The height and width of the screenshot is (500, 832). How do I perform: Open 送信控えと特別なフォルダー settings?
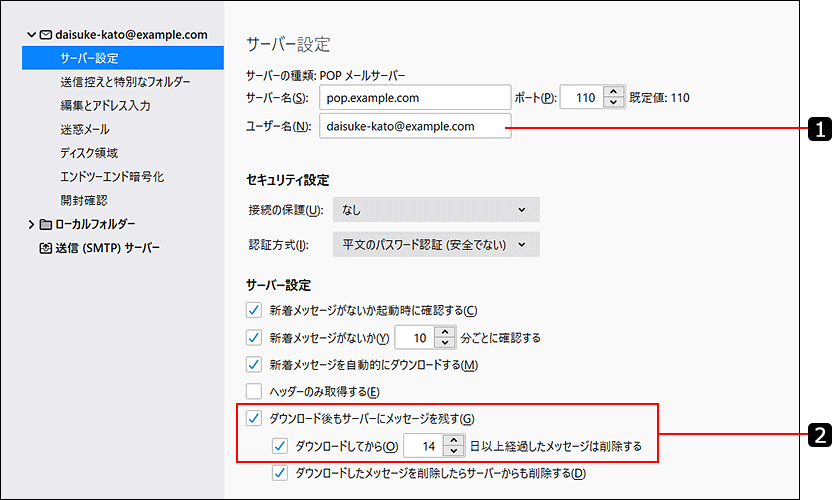pyautogui.click(x=125, y=82)
